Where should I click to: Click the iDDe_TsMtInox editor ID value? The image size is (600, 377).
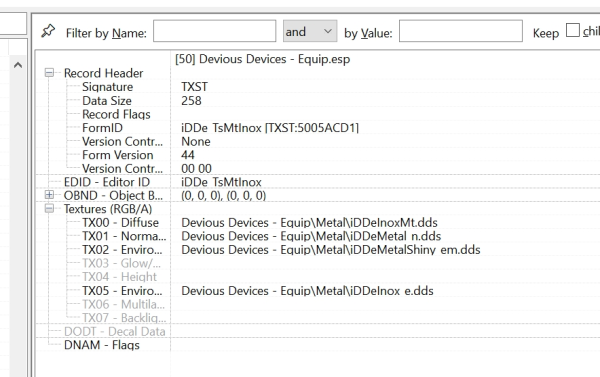pyautogui.click(x=222, y=182)
